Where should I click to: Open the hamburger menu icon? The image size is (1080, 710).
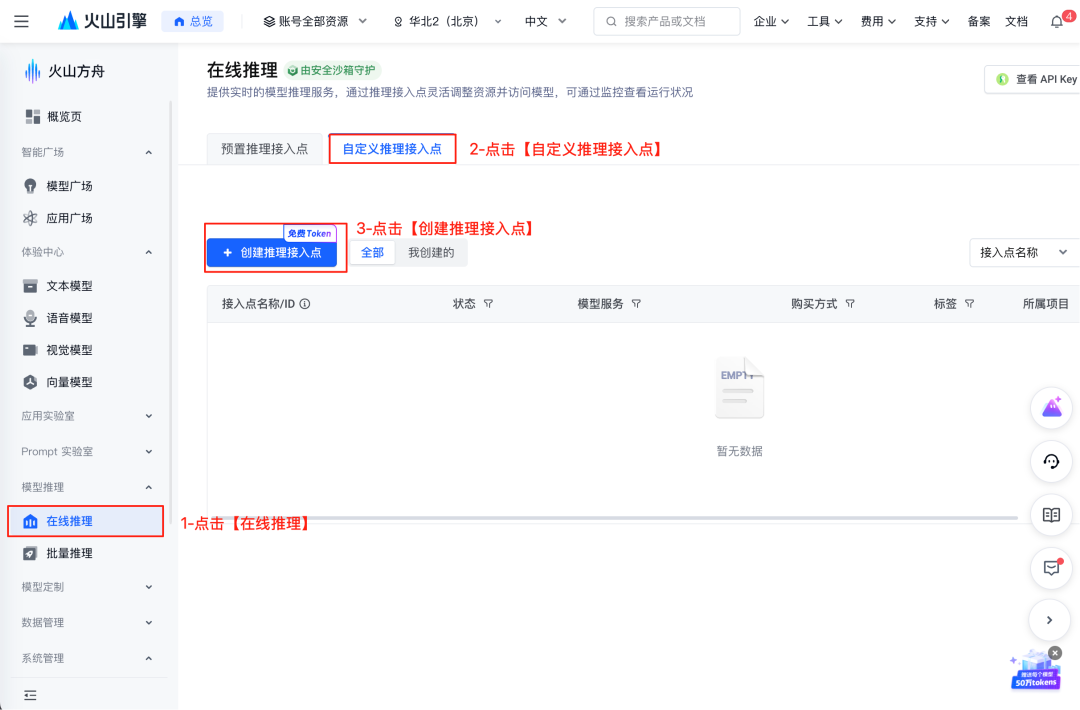(21, 21)
